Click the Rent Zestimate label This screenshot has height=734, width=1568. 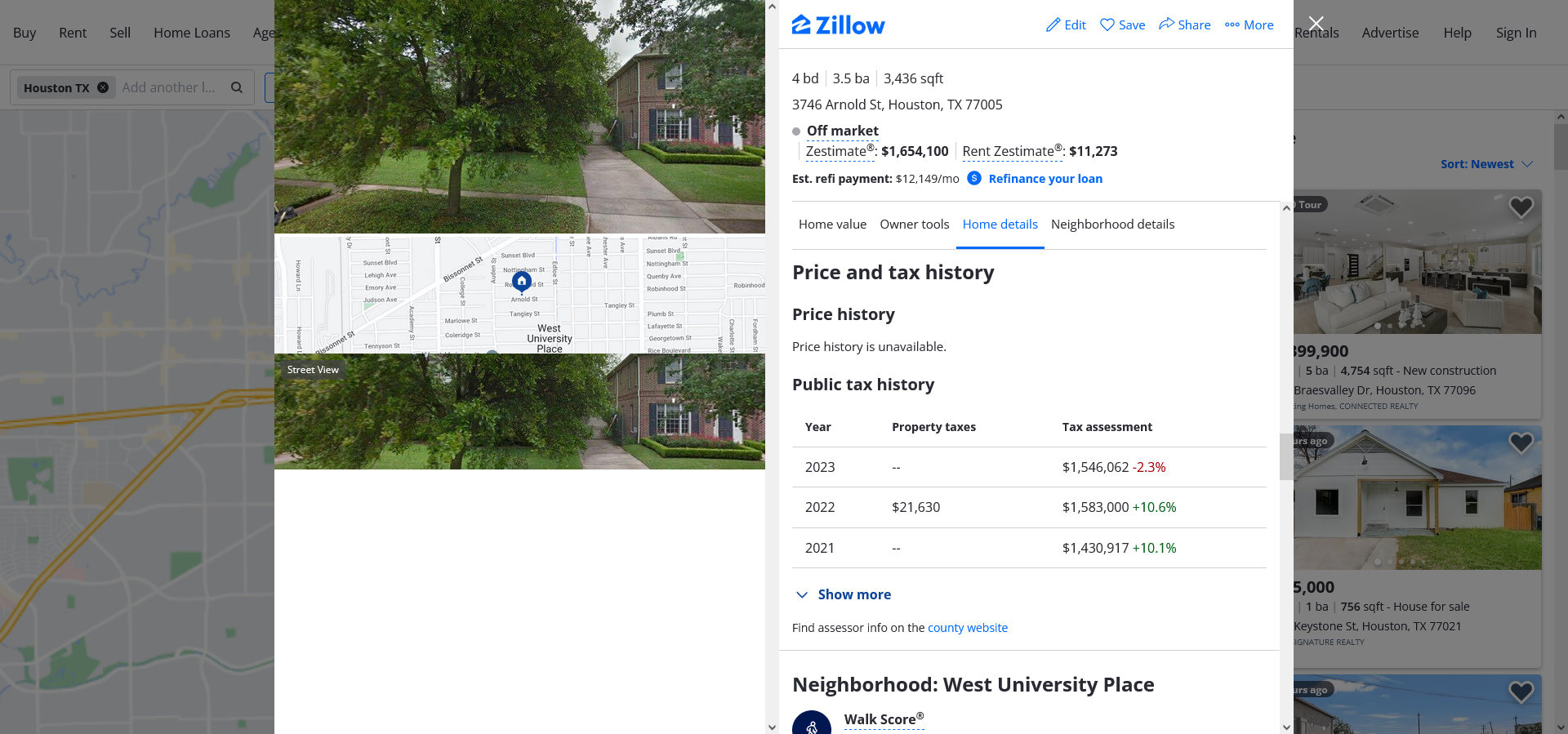(1013, 151)
